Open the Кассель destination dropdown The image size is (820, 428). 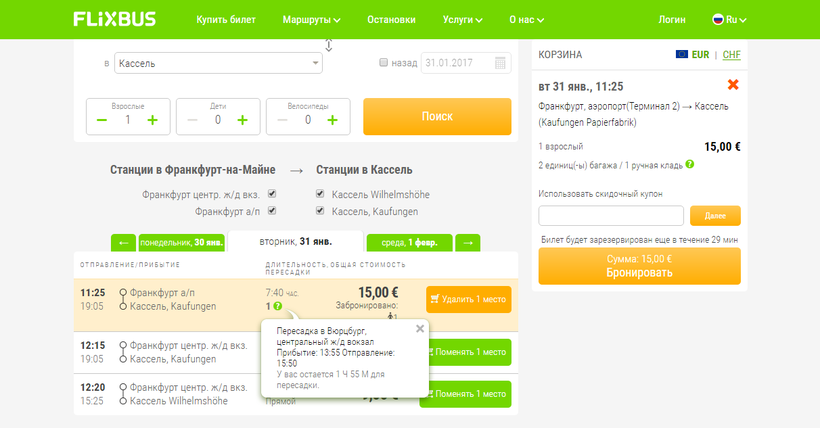tap(219, 63)
